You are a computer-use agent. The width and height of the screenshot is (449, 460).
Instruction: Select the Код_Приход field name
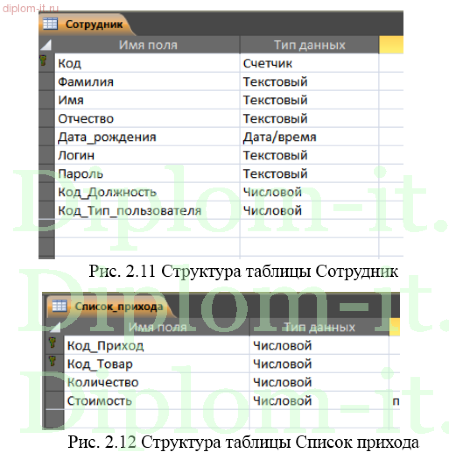157,345
